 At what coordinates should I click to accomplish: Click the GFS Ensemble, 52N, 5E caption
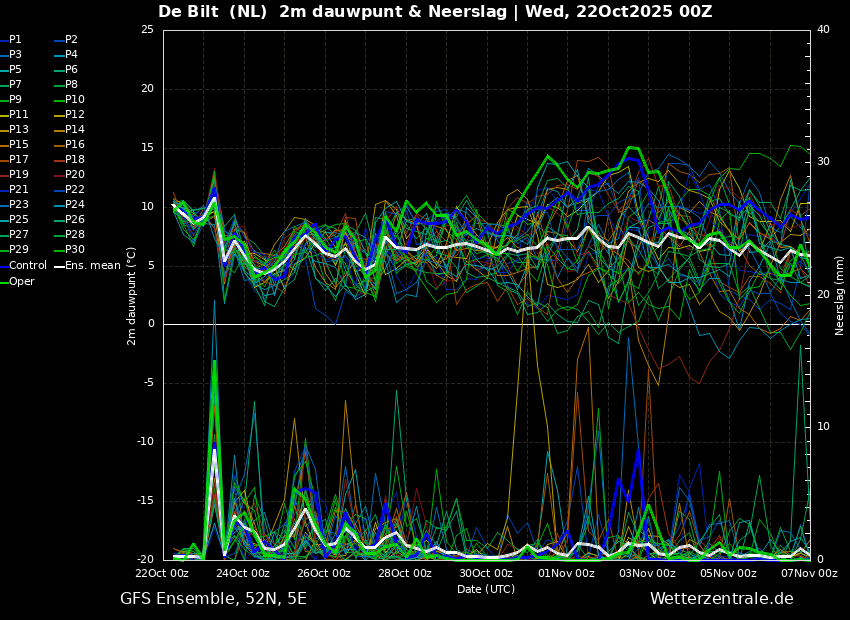pyautogui.click(x=213, y=599)
